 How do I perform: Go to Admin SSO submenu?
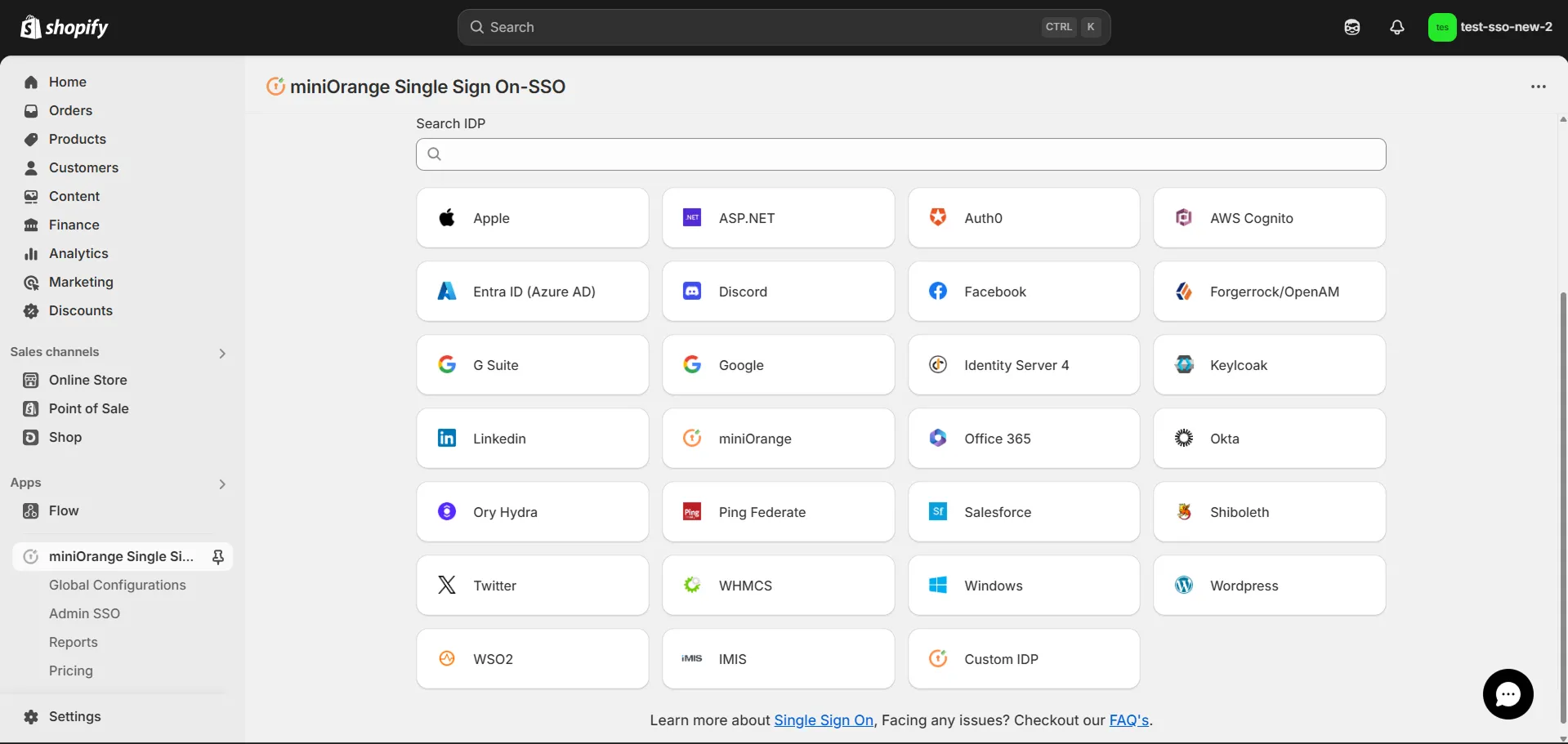[84, 613]
